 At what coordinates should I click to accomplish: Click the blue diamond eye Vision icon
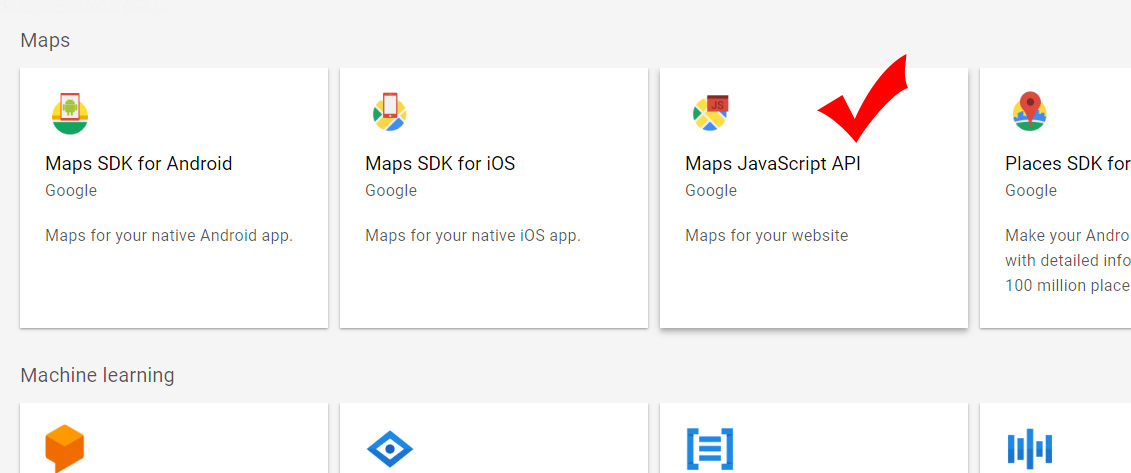click(390, 449)
